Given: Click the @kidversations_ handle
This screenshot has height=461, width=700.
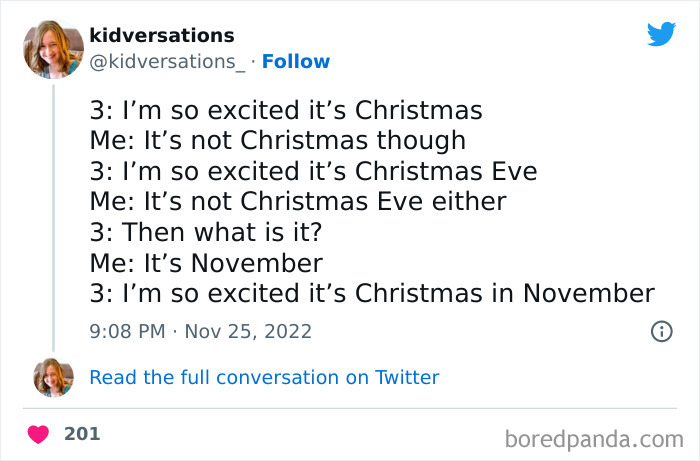Looking at the screenshot, I should pos(167,62).
